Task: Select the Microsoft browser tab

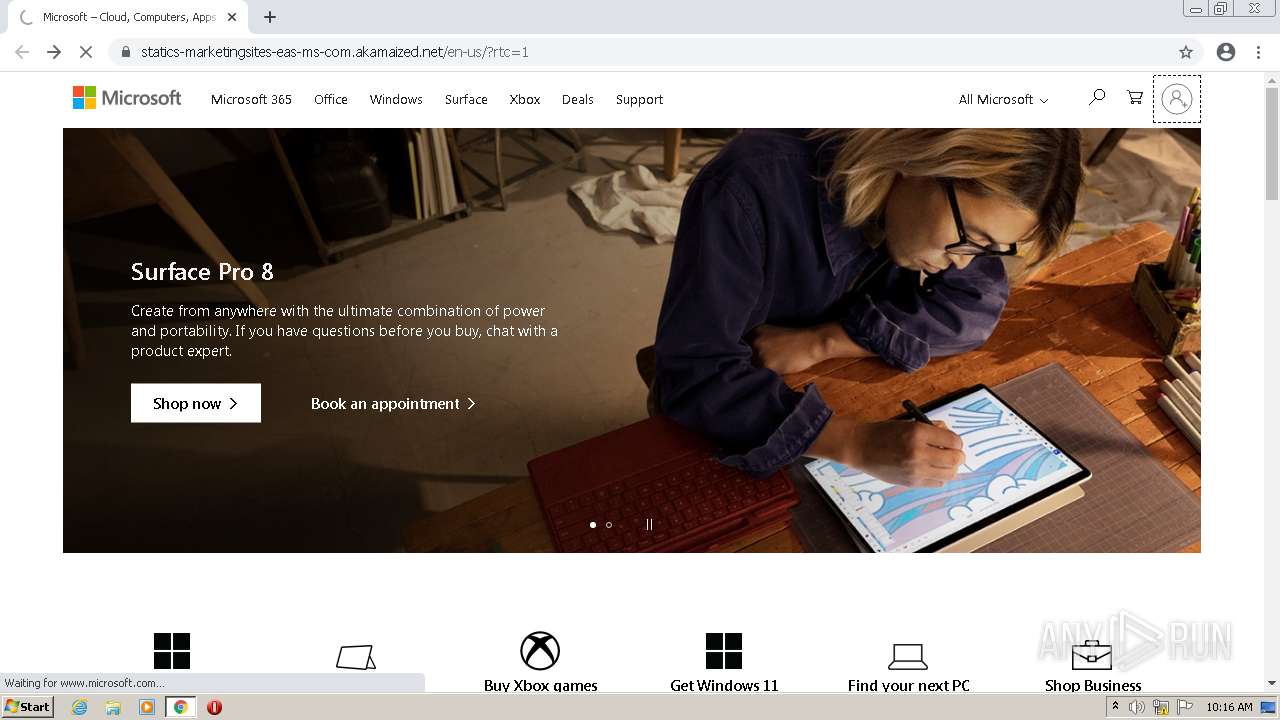Action: tap(128, 17)
